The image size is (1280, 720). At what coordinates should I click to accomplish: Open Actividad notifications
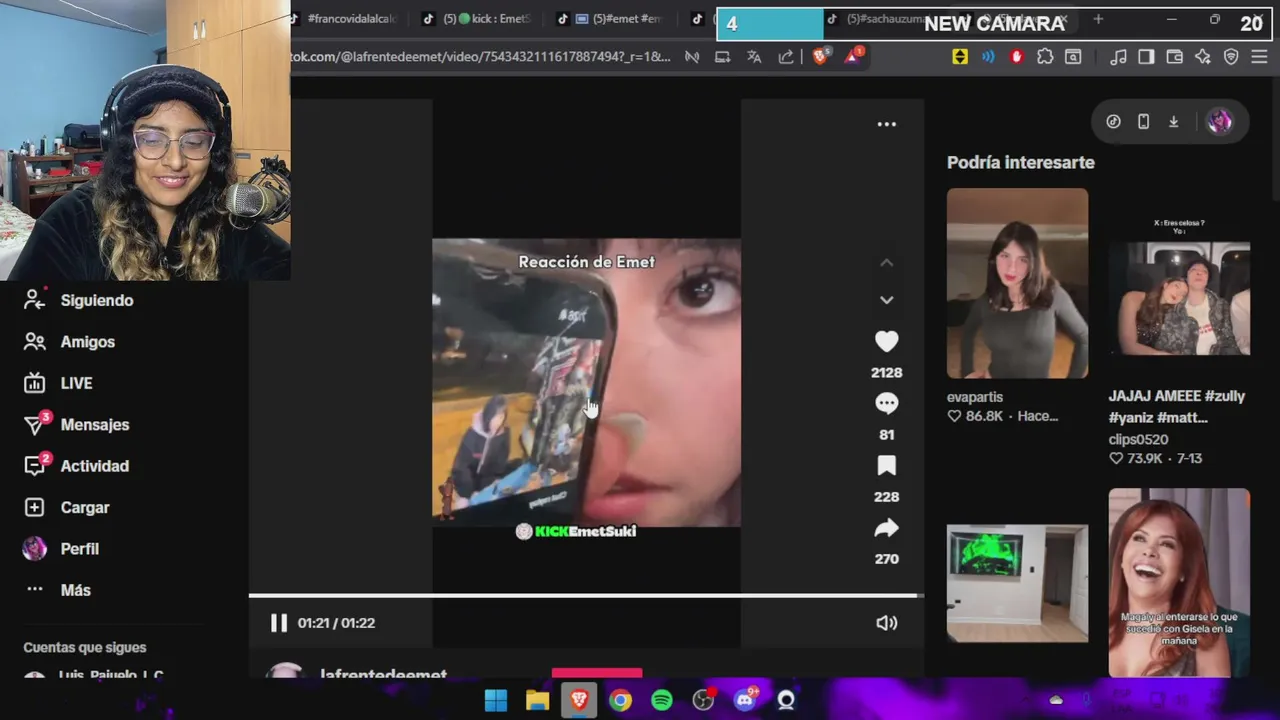95,466
